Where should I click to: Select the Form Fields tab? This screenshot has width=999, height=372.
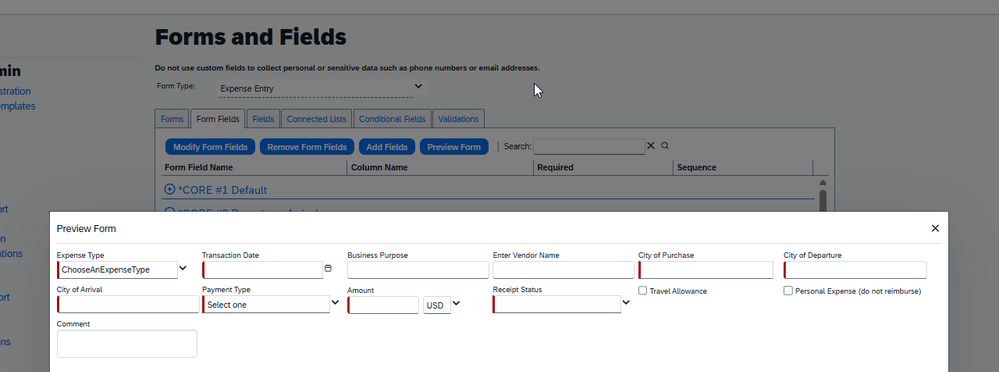click(x=218, y=119)
